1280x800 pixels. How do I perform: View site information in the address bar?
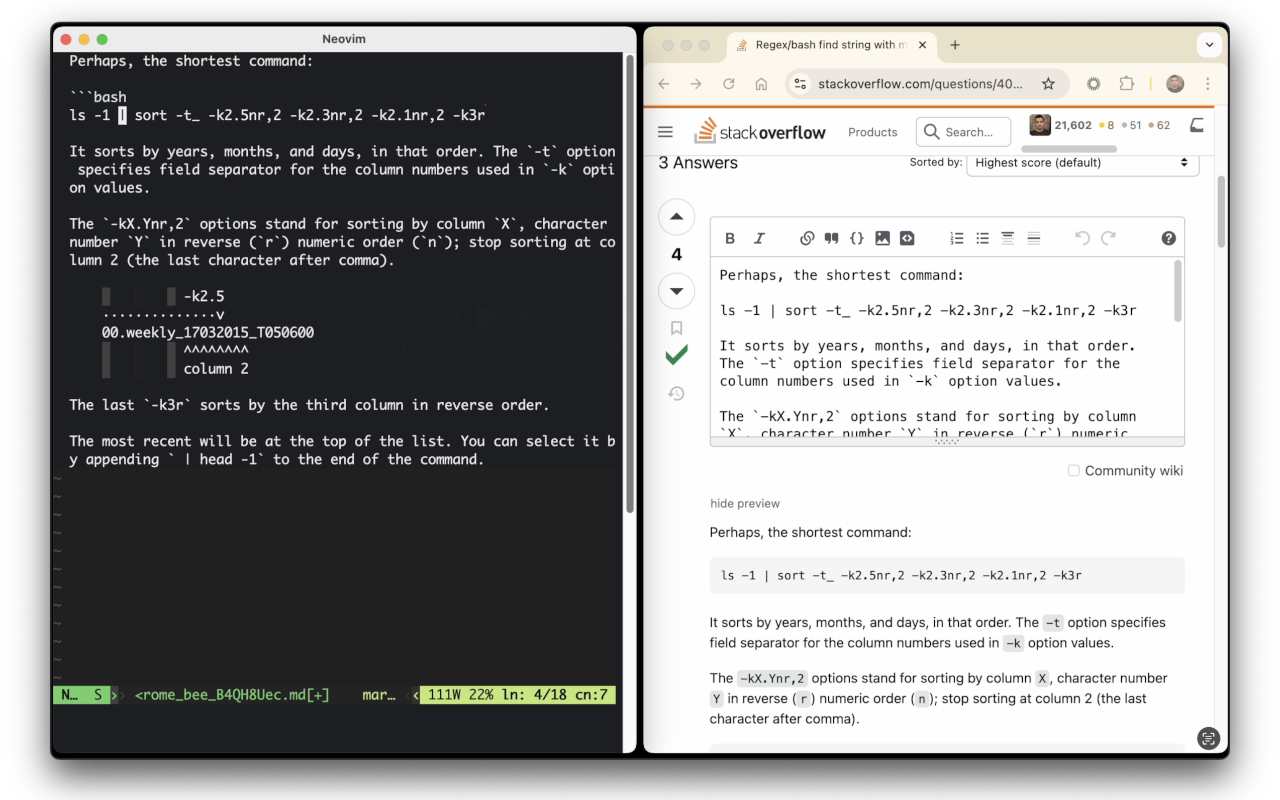799,84
